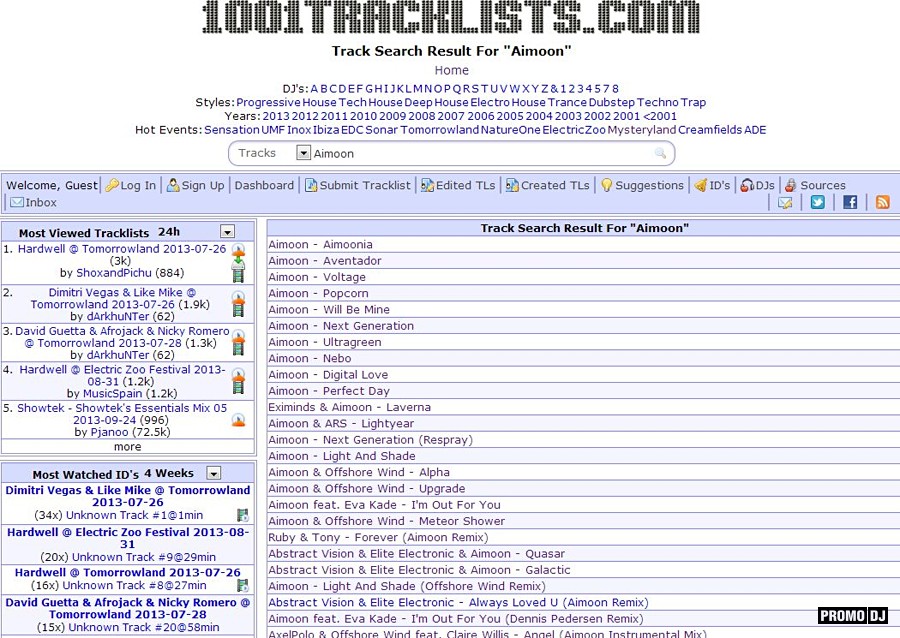
Task: Click play icon in Dimitri Vegas Most Viewed row
Action: [x=238, y=298]
